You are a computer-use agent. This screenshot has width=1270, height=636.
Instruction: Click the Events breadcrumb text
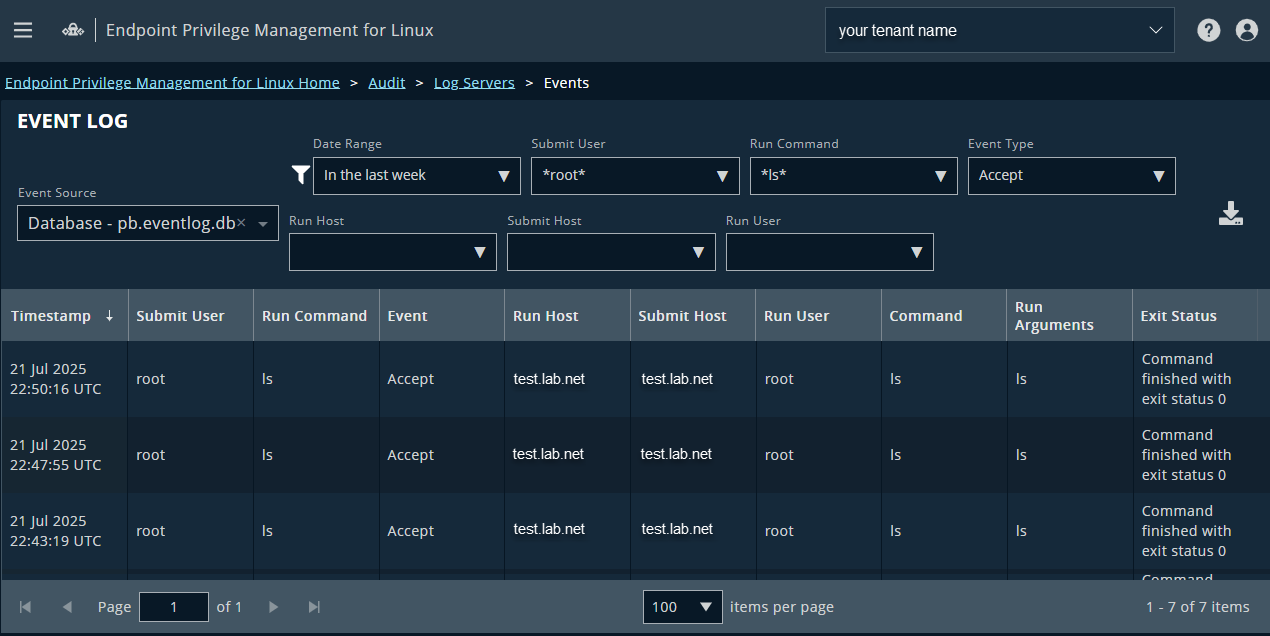[566, 83]
